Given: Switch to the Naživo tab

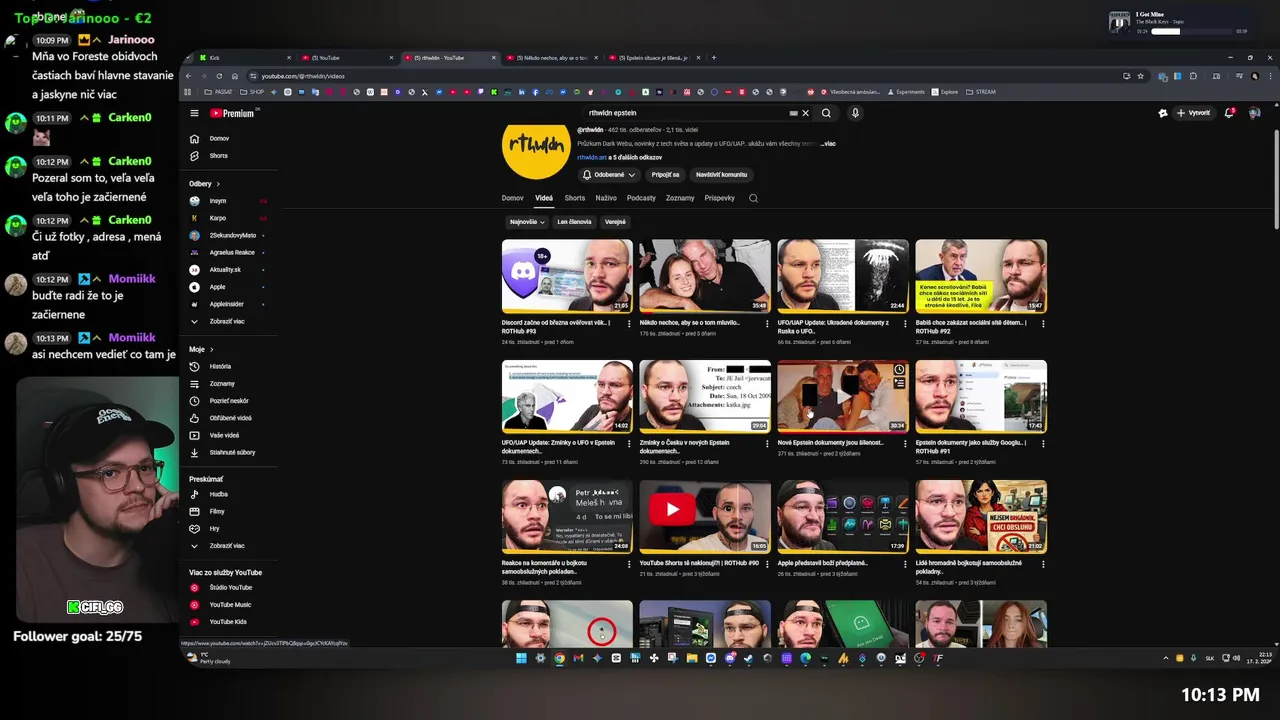Looking at the screenshot, I should tap(606, 198).
